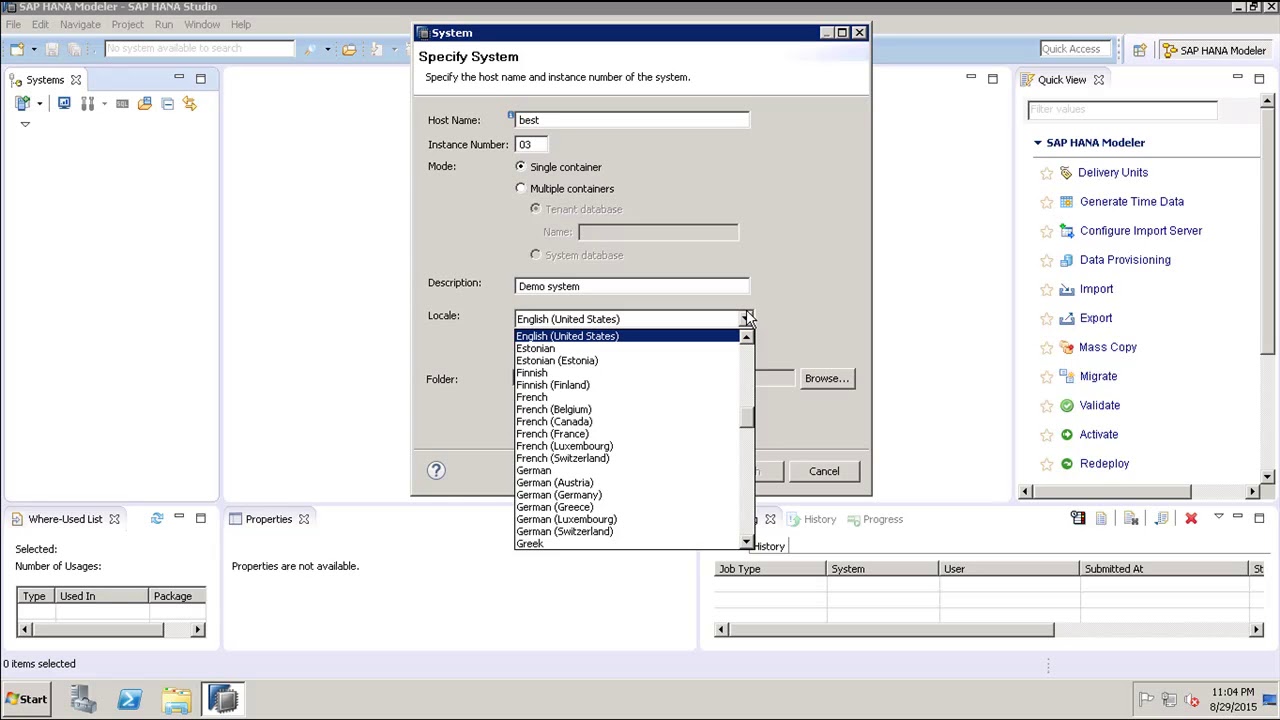
Task: Open the New wizard dropdown arrow in main toolbar
Action: click(33, 48)
